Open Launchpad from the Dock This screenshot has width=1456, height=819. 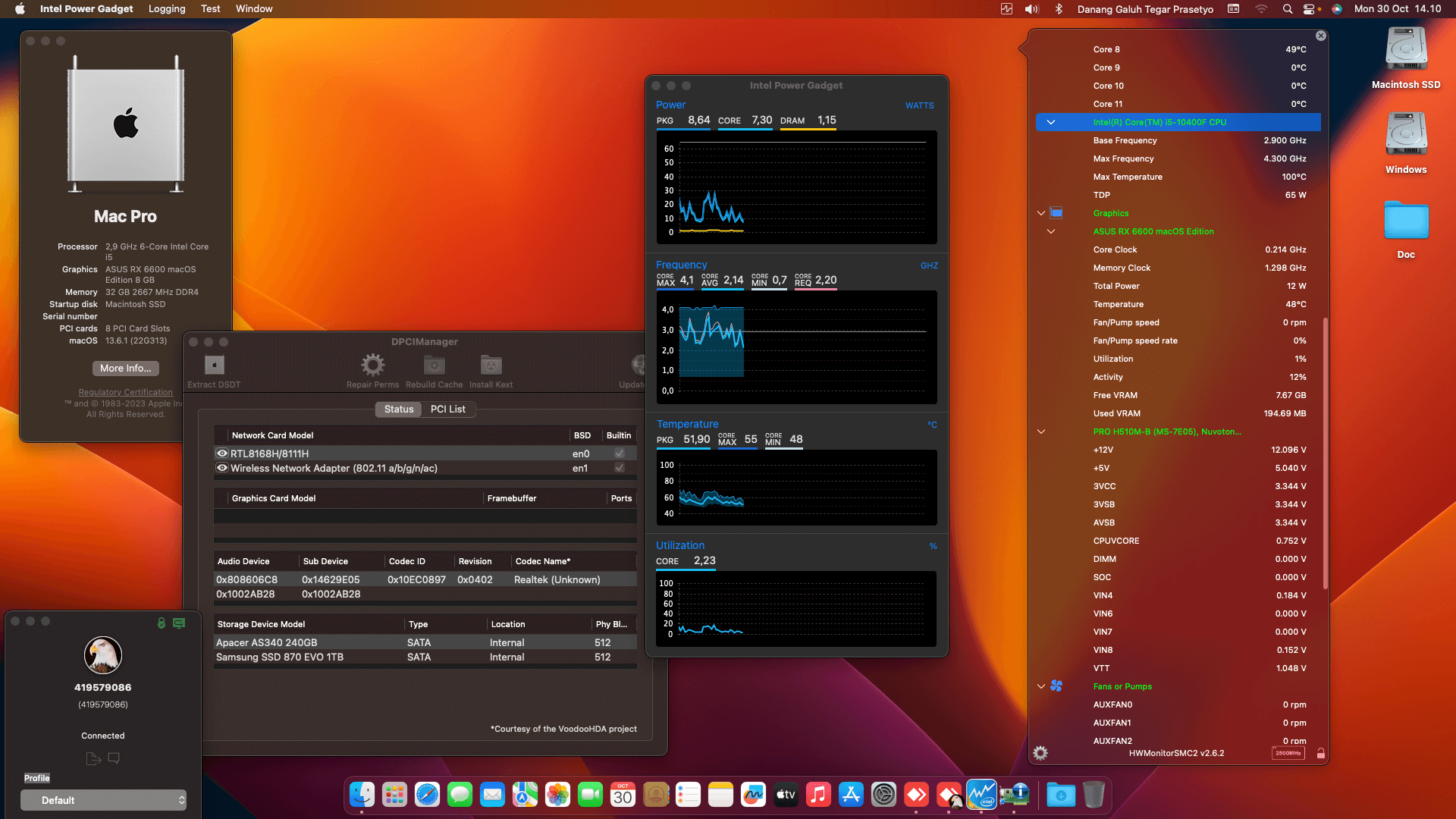[394, 795]
